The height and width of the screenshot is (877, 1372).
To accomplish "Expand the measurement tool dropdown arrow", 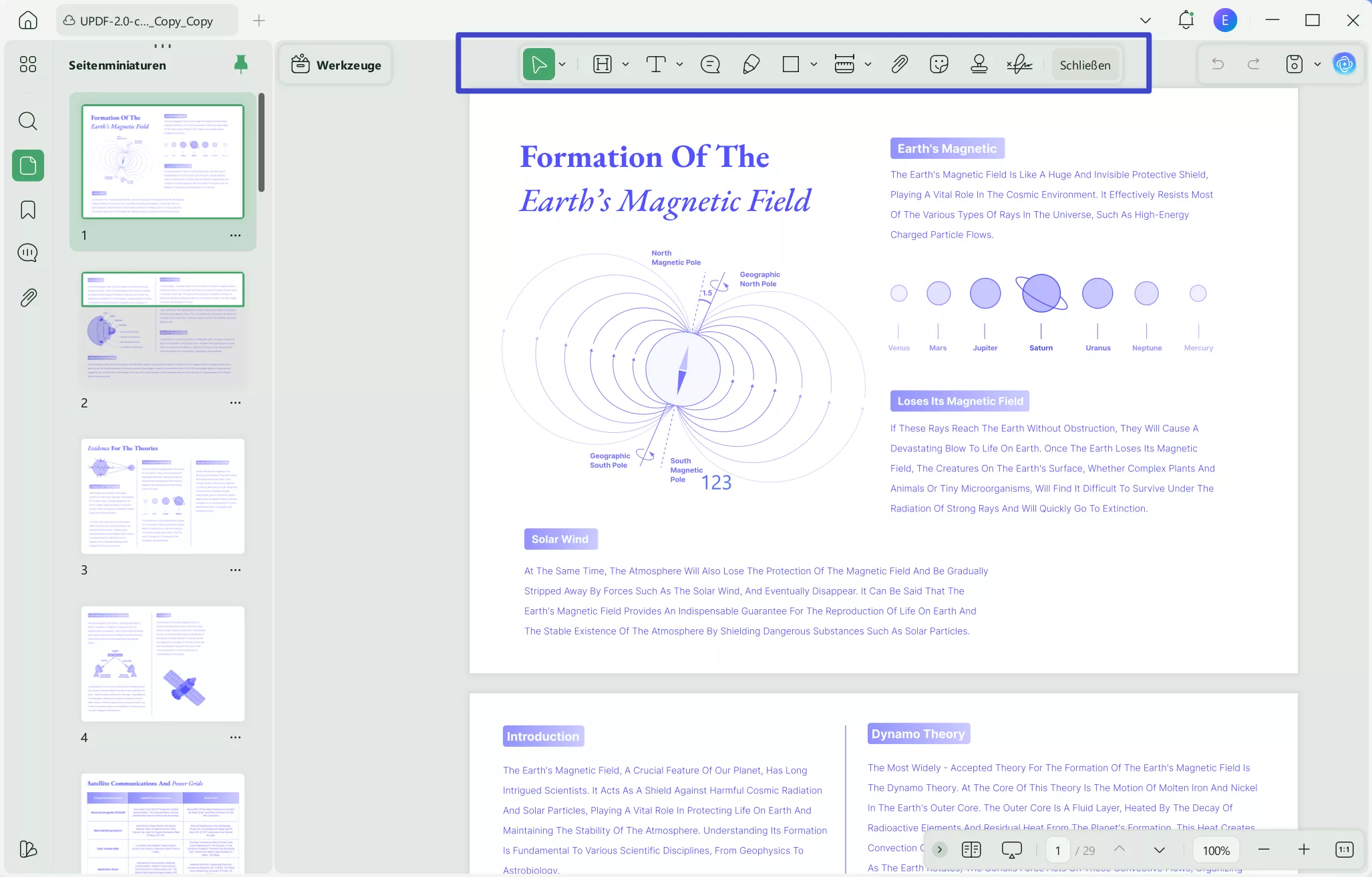I will pyautogui.click(x=868, y=65).
